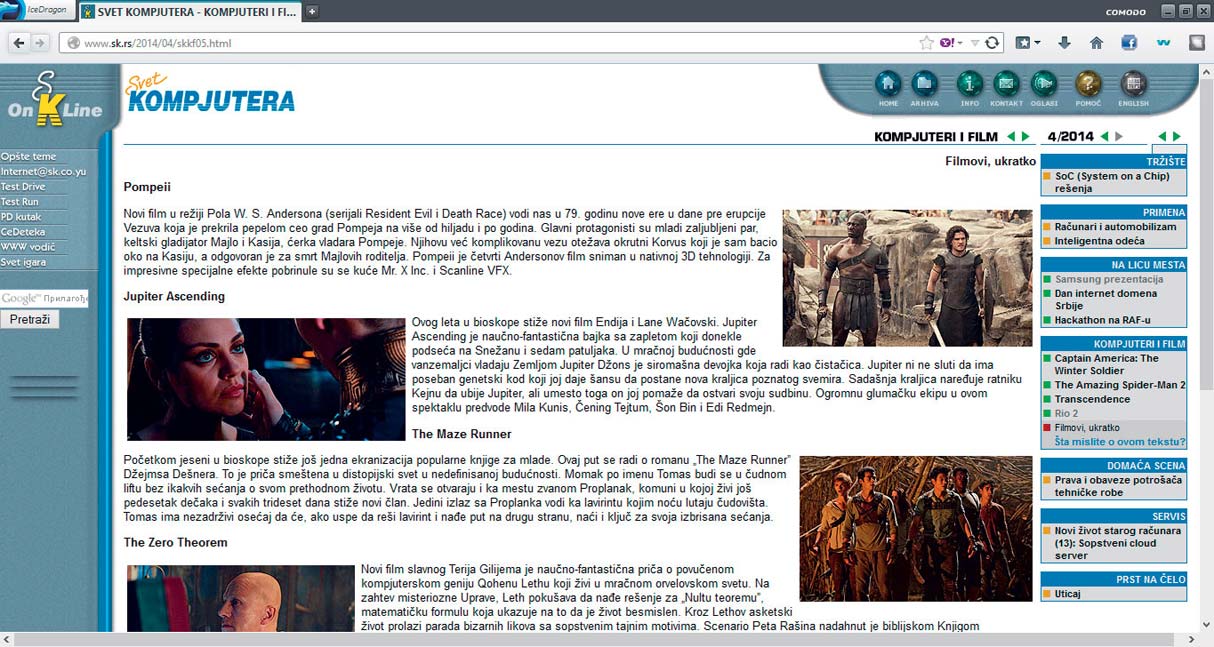Go forward with browser forward arrow

(x=40, y=43)
